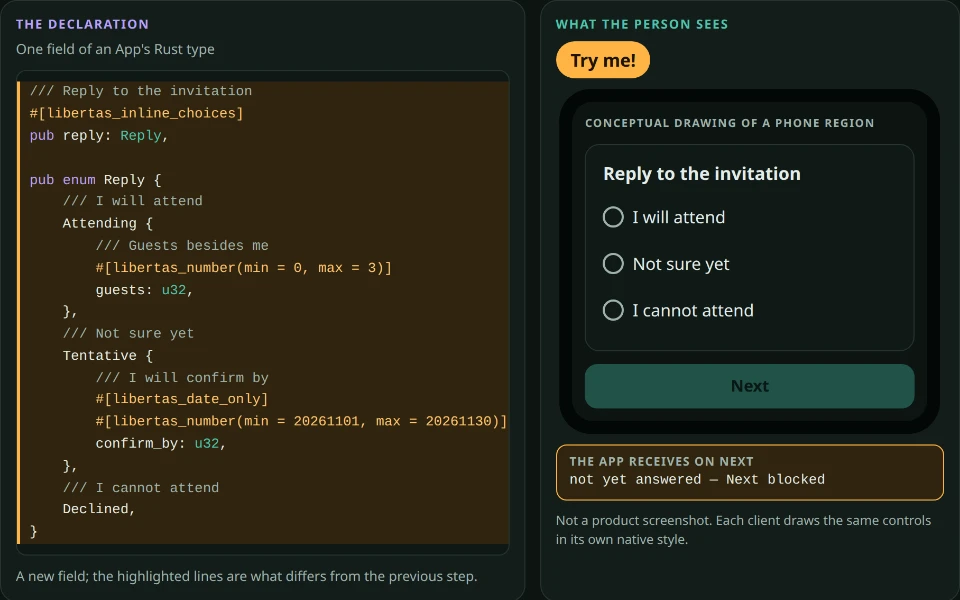Click the "THE APP RECEIVES ON NEXT" label

click(x=661, y=462)
